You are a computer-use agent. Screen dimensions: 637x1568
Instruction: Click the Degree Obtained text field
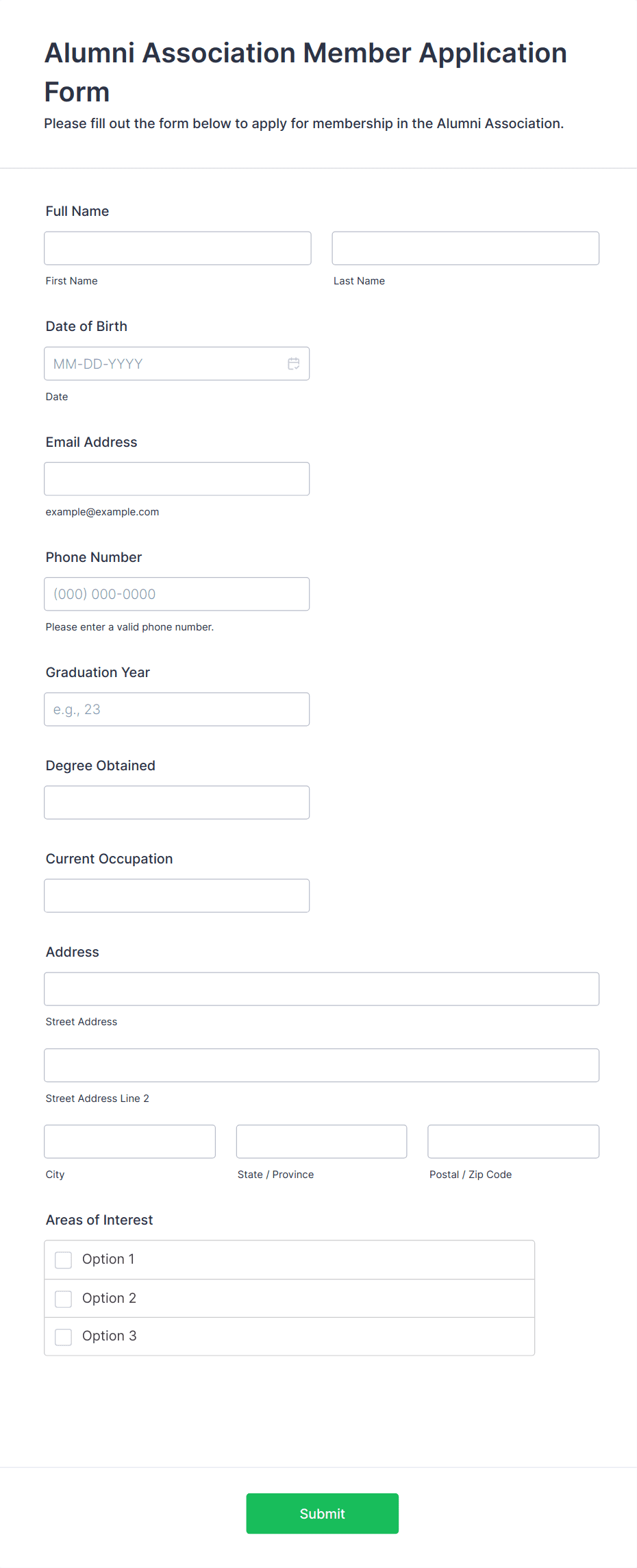click(x=177, y=803)
